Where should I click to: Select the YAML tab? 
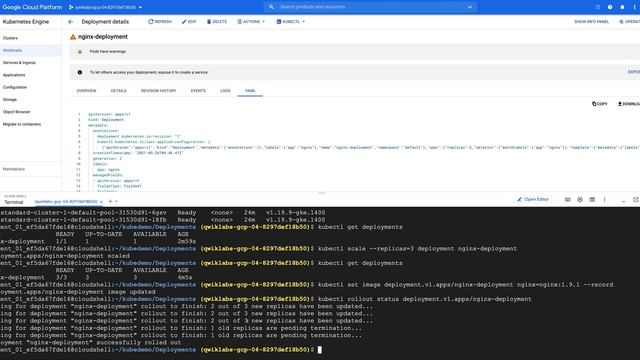click(x=250, y=91)
